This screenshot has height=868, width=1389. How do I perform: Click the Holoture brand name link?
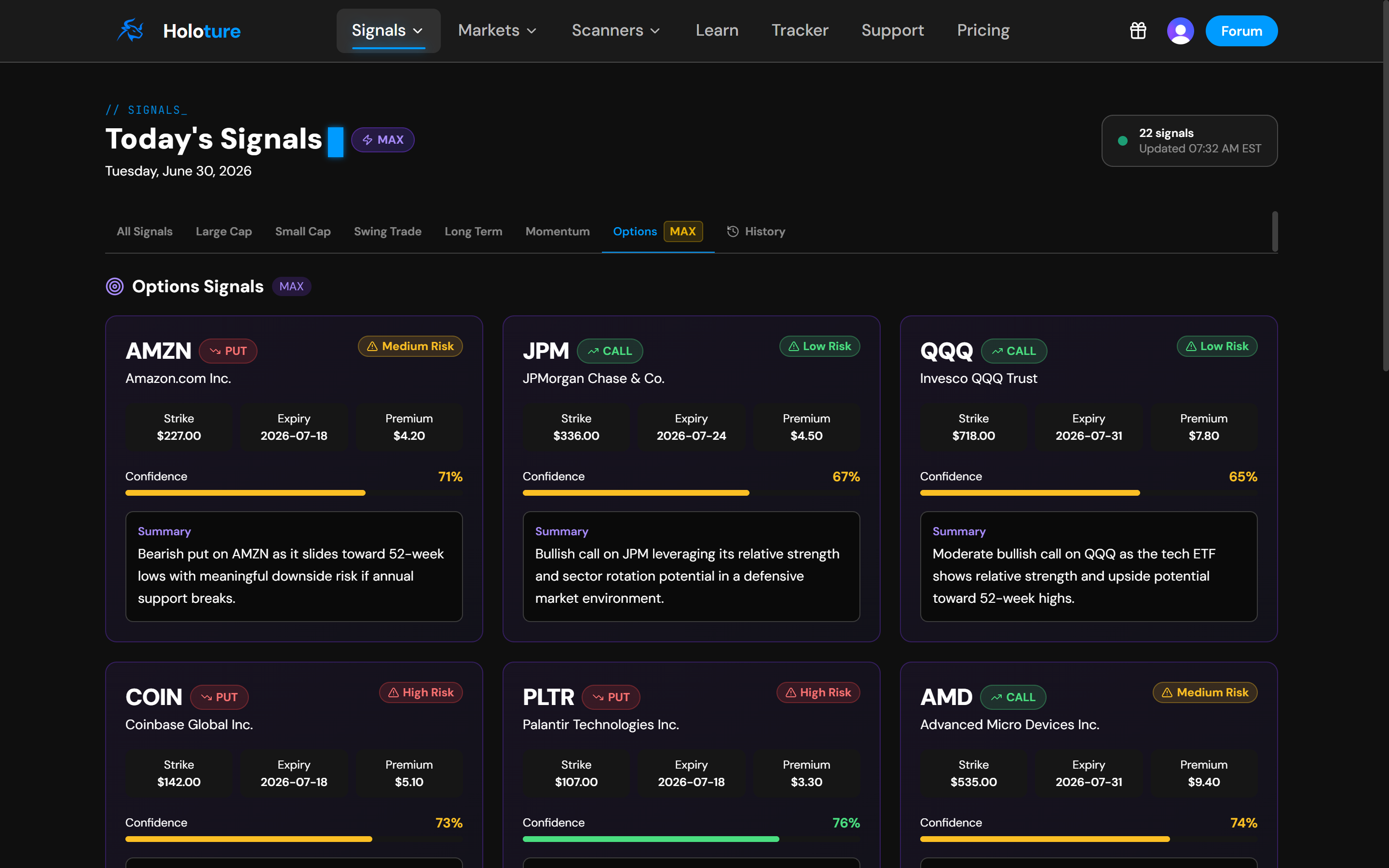click(202, 30)
